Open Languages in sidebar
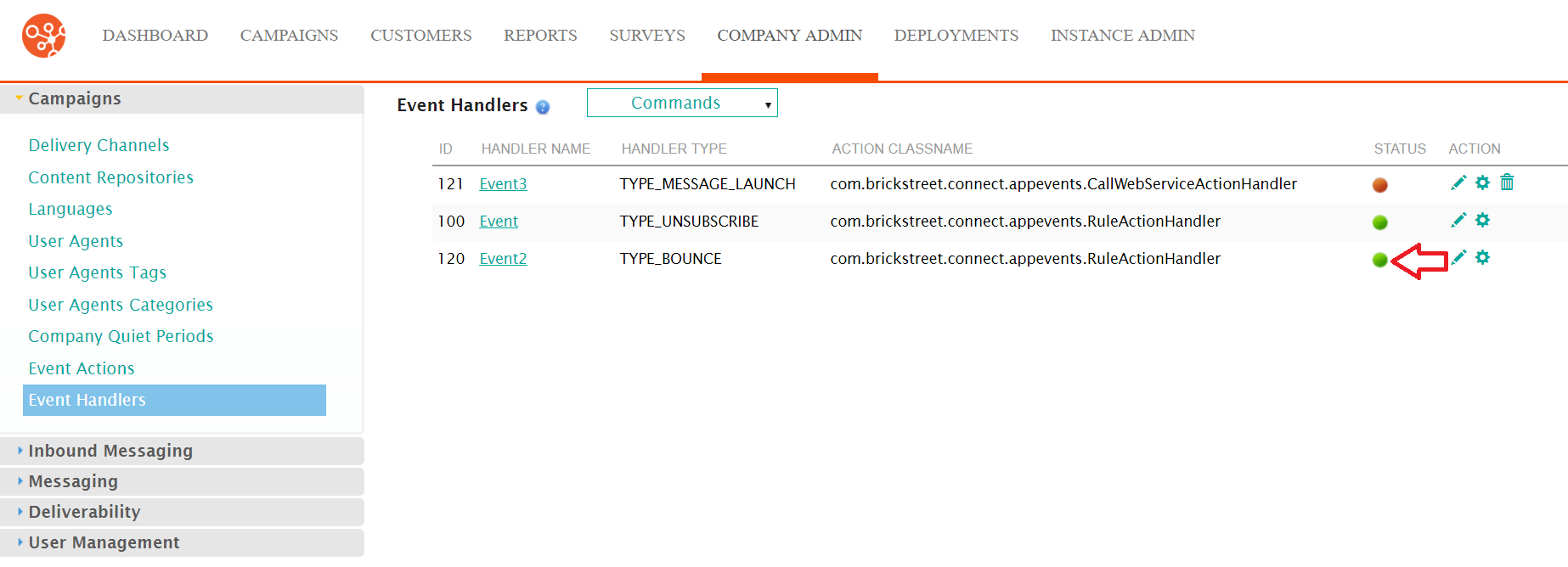Image resolution: width=1568 pixels, height=567 pixels. tap(71, 209)
